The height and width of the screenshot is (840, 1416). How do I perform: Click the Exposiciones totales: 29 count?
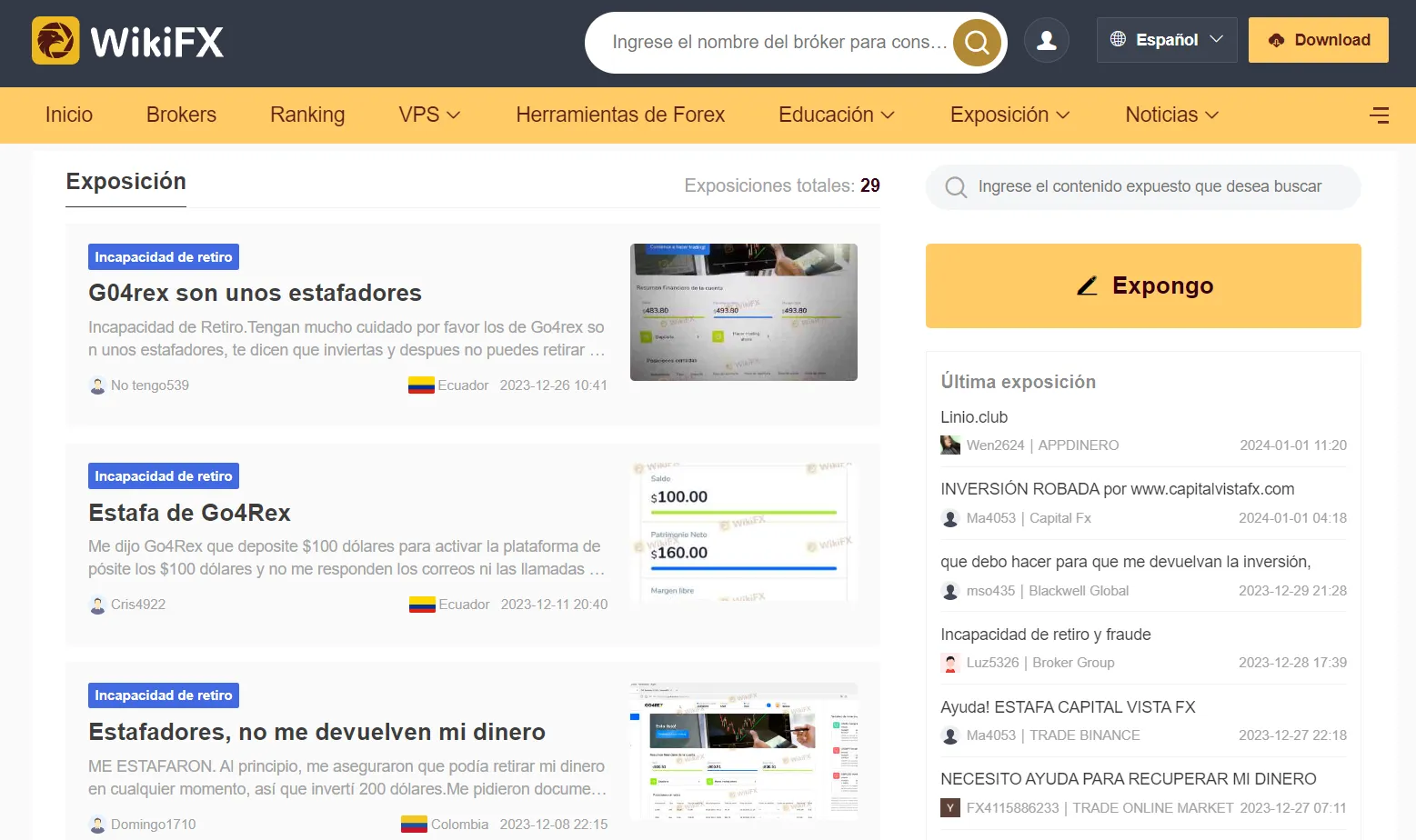(782, 185)
